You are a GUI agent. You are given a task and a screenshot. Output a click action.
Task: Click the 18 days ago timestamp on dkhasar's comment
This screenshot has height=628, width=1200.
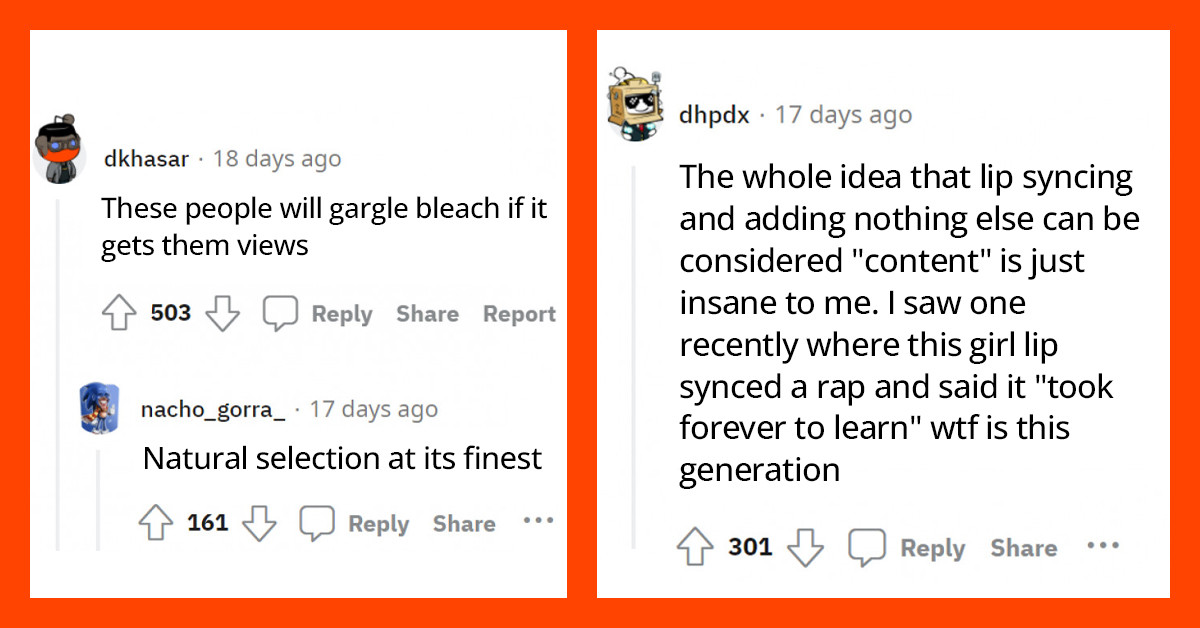[277, 158]
